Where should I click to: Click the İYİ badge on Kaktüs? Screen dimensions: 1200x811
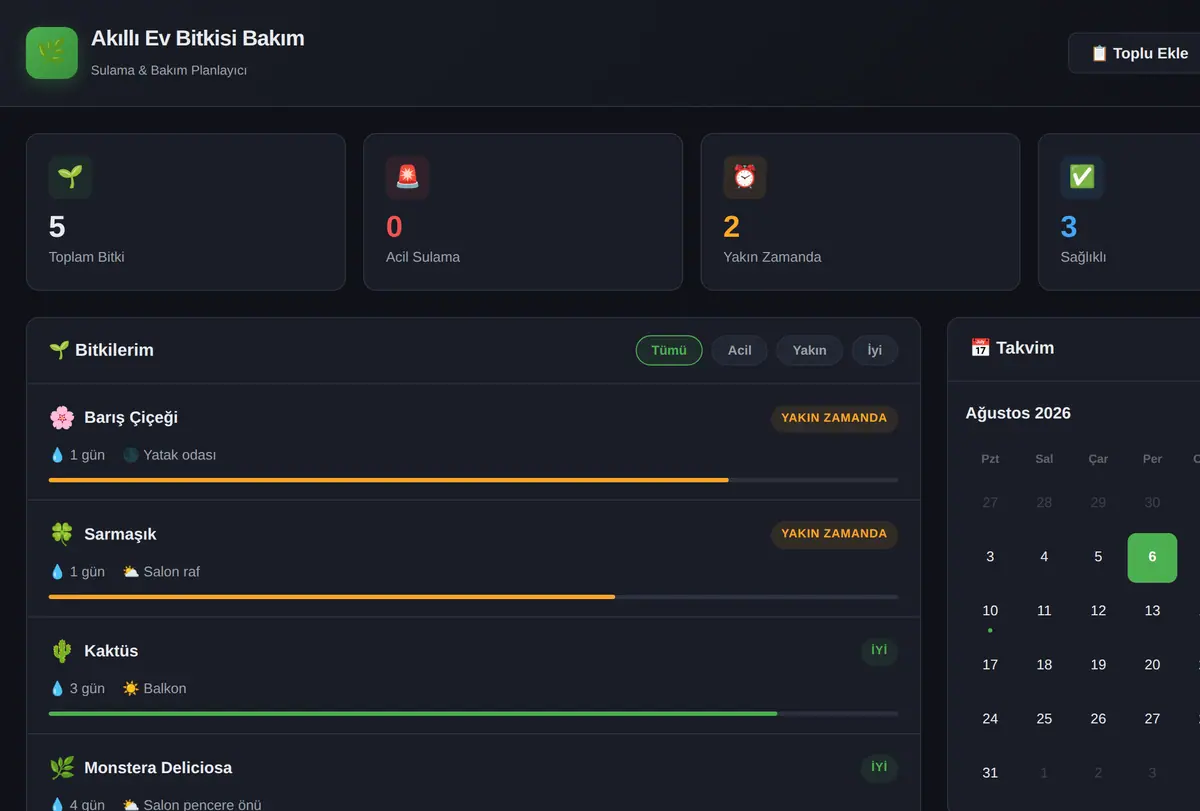tap(879, 651)
